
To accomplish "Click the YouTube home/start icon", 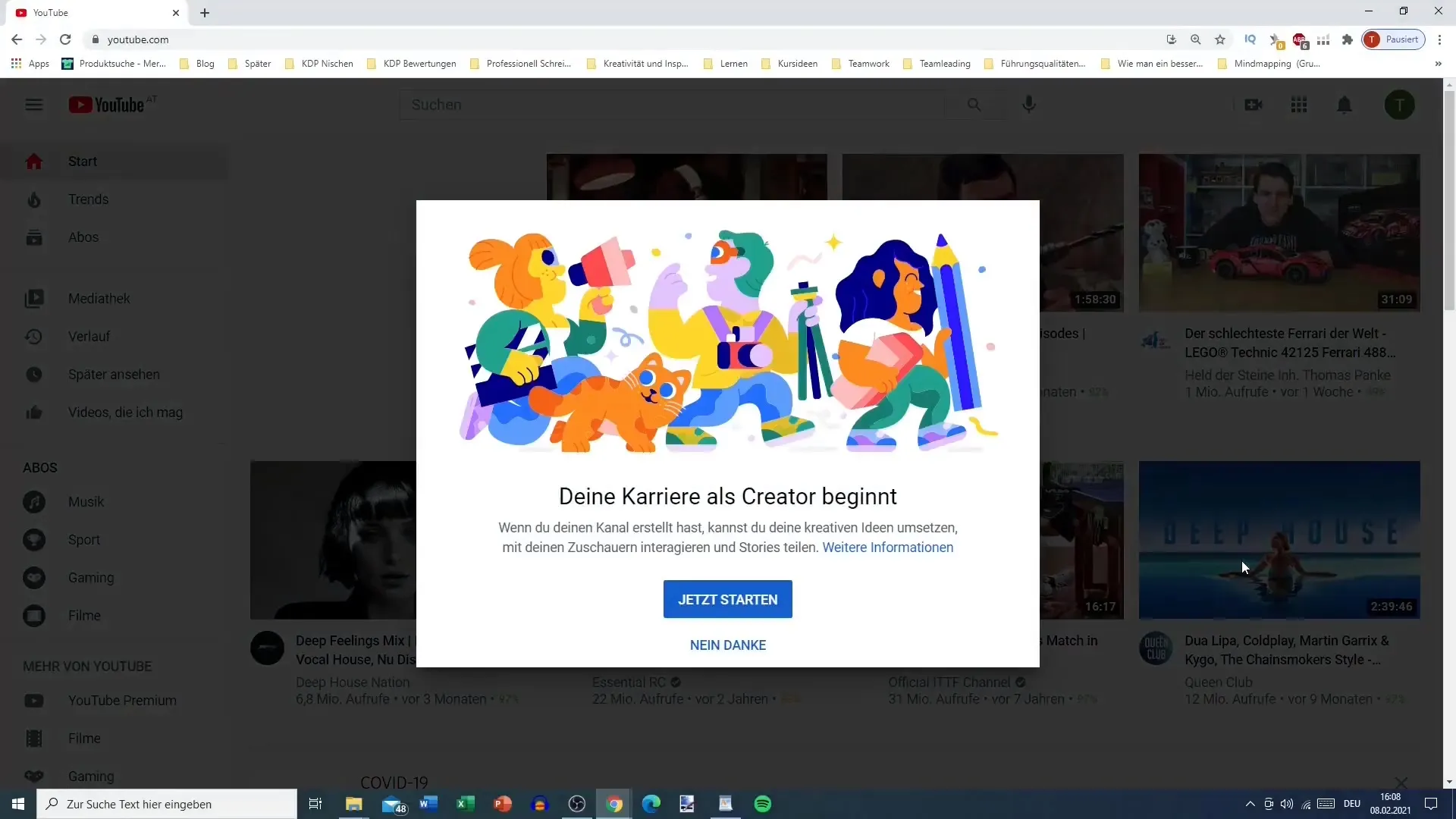I will point(34,160).
